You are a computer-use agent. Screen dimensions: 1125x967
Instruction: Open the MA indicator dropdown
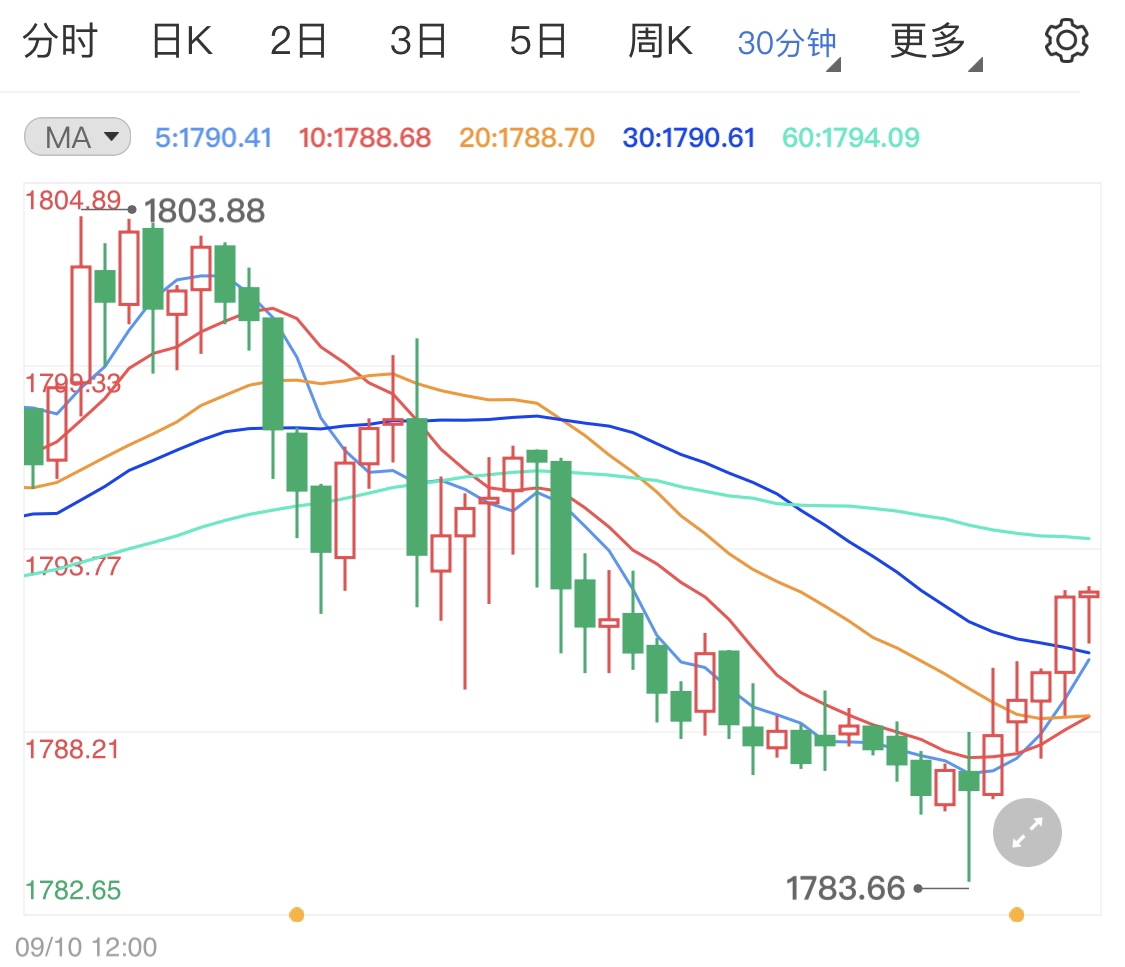point(76,137)
